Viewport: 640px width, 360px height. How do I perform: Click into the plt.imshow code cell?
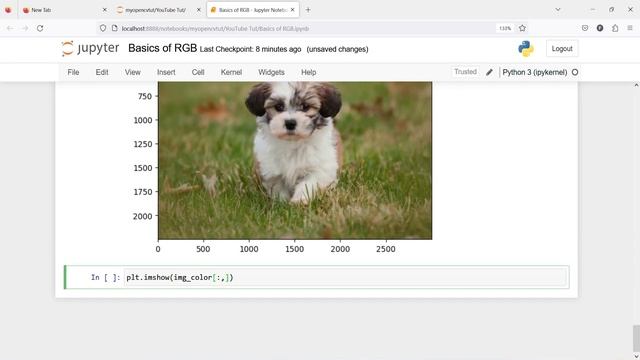(x=346, y=278)
